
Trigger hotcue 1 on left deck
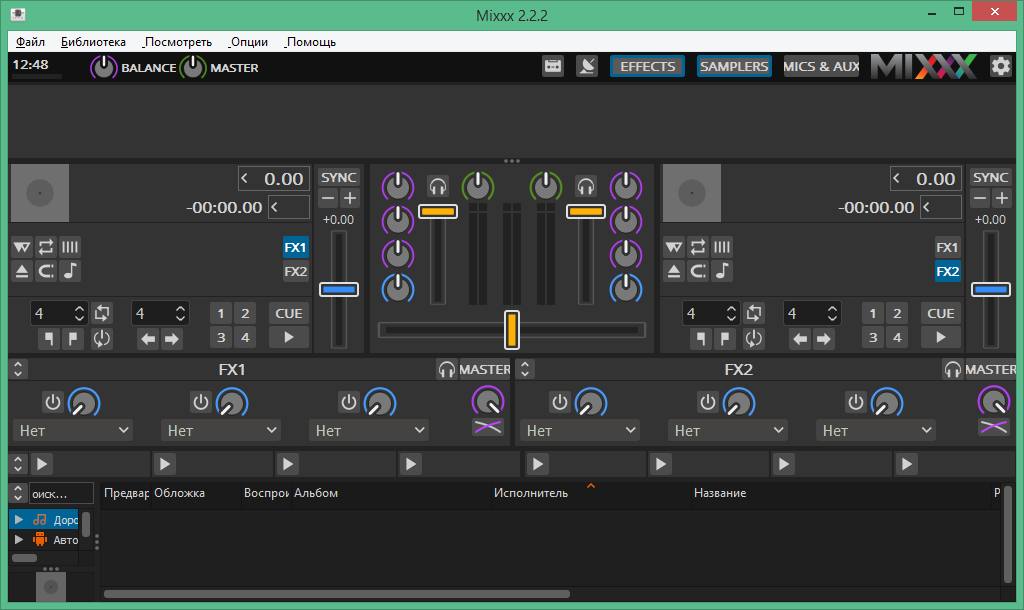[x=221, y=313]
